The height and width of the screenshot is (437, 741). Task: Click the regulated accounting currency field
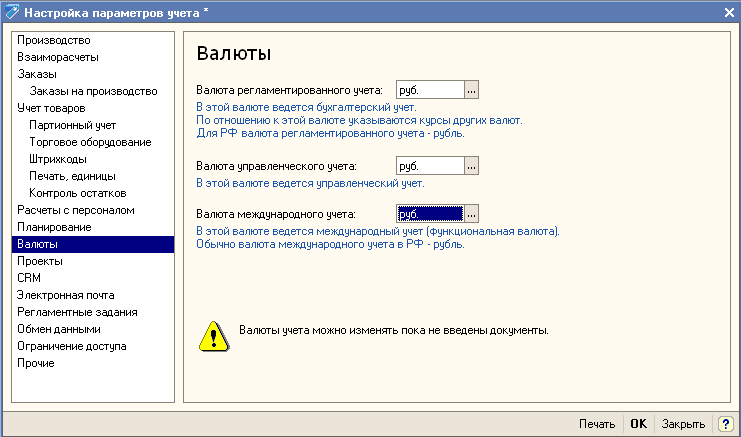430,90
